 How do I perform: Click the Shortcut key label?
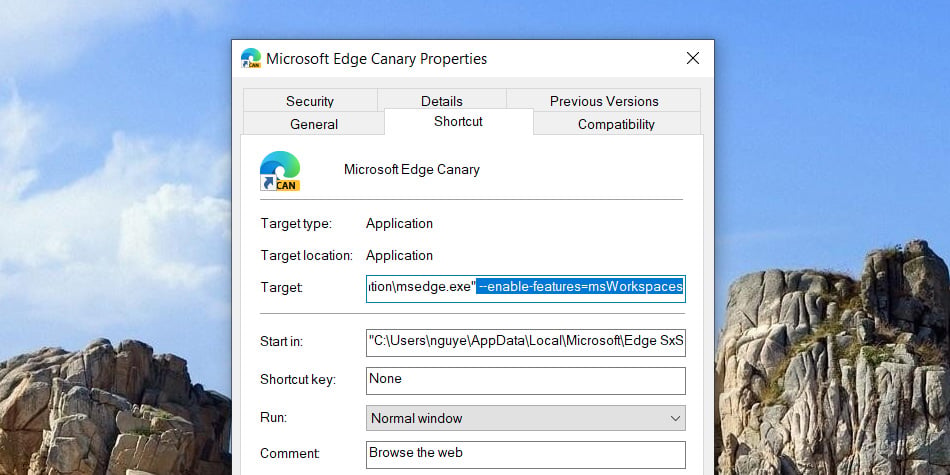coord(297,380)
